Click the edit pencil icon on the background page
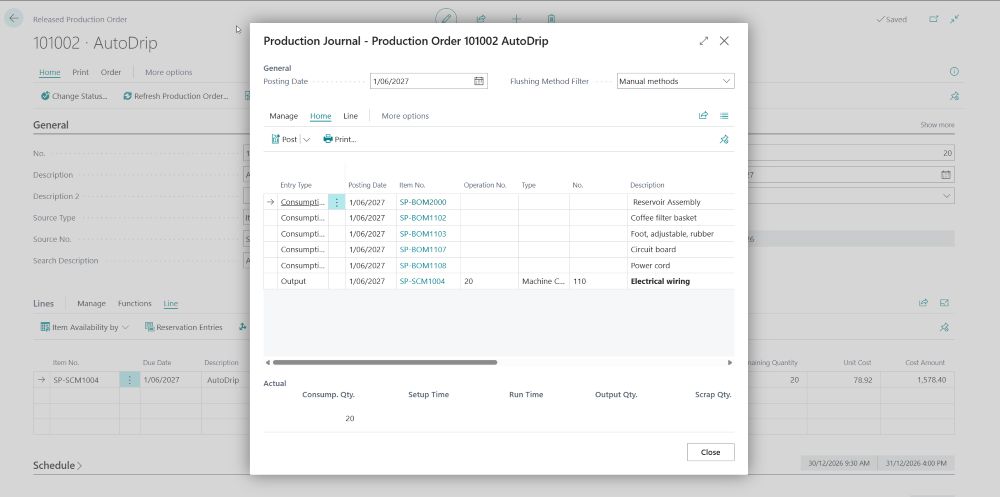The image size is (1000, 497). click(446, 19)
